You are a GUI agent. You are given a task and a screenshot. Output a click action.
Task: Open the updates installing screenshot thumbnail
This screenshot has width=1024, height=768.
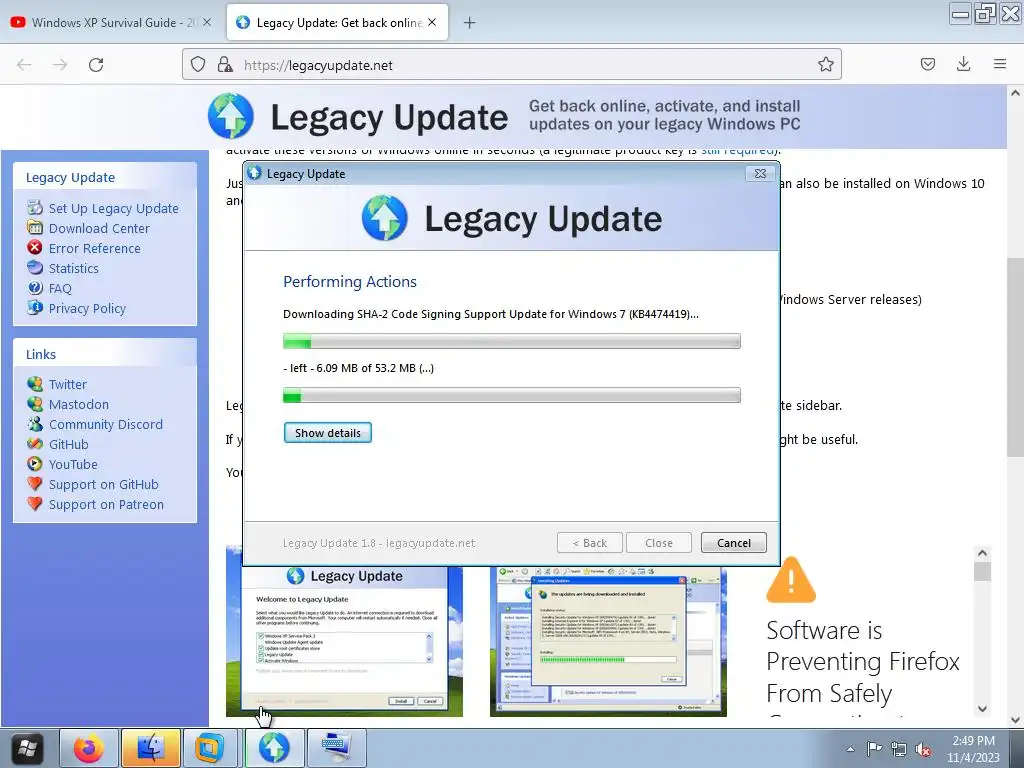(x=608, y=641)
